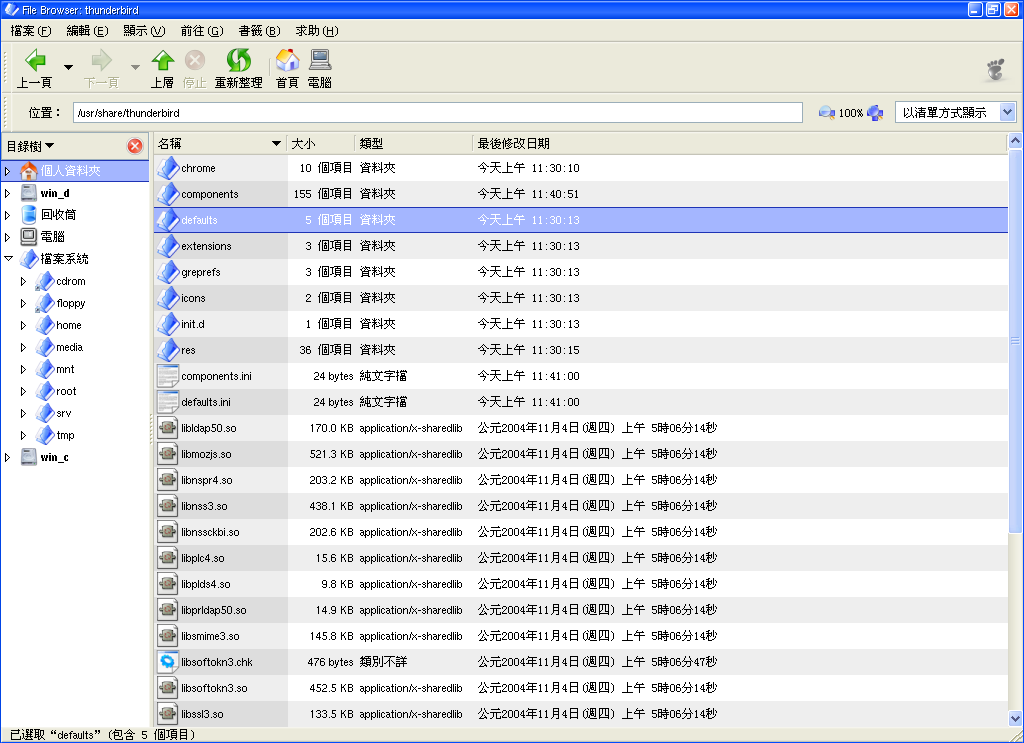
Task: Click the Back (上一頁) arrow icon
Action: 35,61
